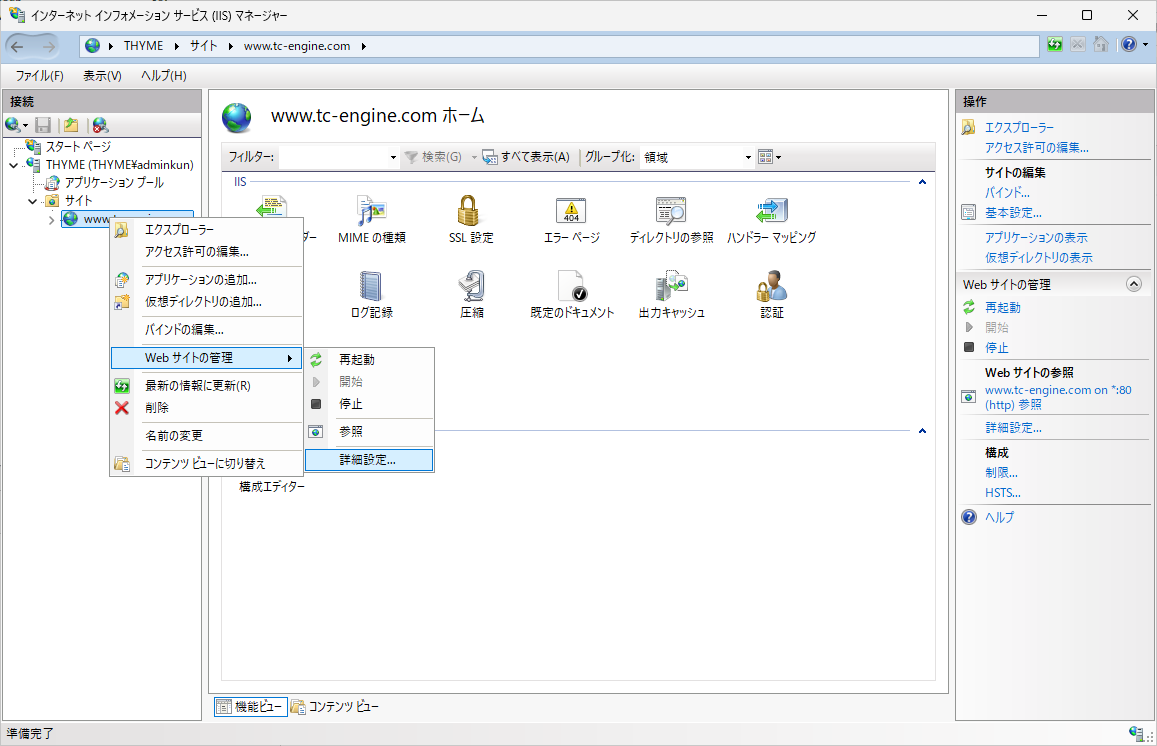Screen dimensions: 1157x746
Task: Open the 構成エディター feature
Action: tap(272, 486)
